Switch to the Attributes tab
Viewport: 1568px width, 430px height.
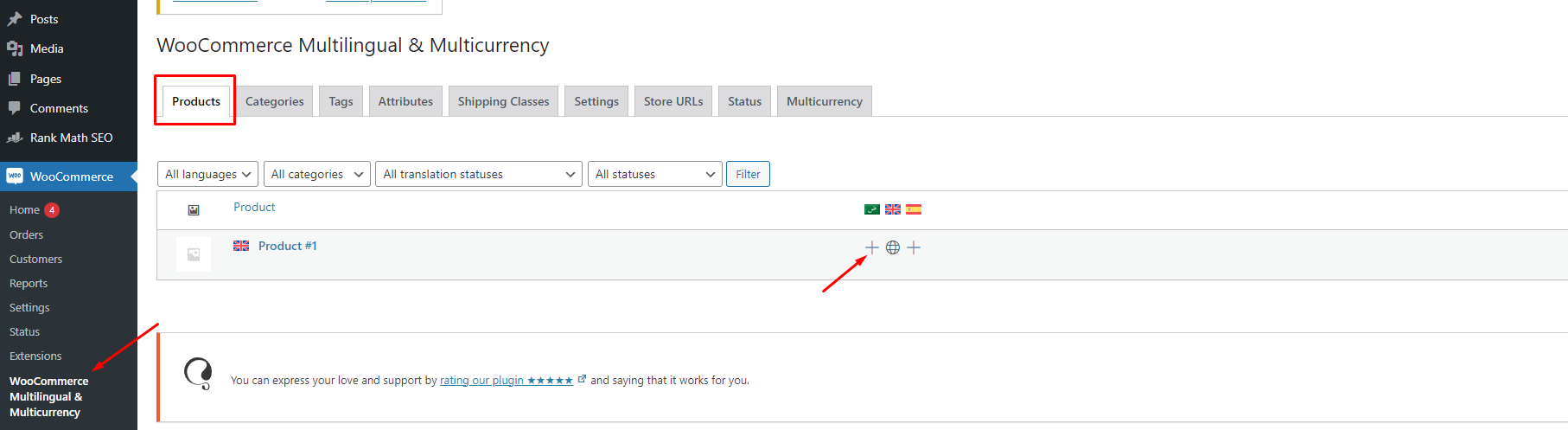[x=405, y=101]
